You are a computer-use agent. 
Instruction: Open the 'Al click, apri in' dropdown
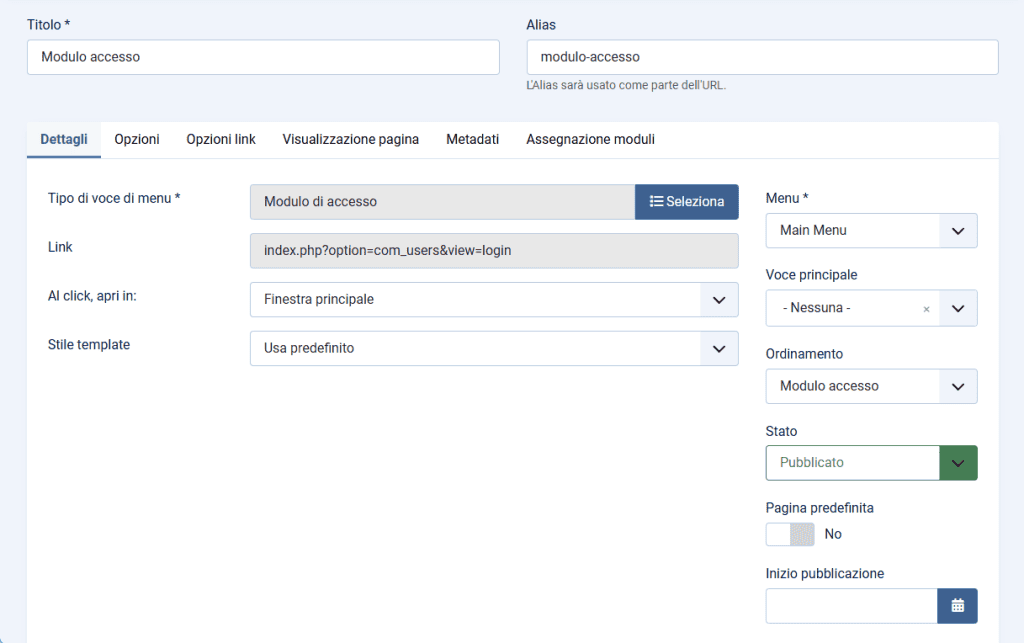pyautogui.click(x=494, y=299)
